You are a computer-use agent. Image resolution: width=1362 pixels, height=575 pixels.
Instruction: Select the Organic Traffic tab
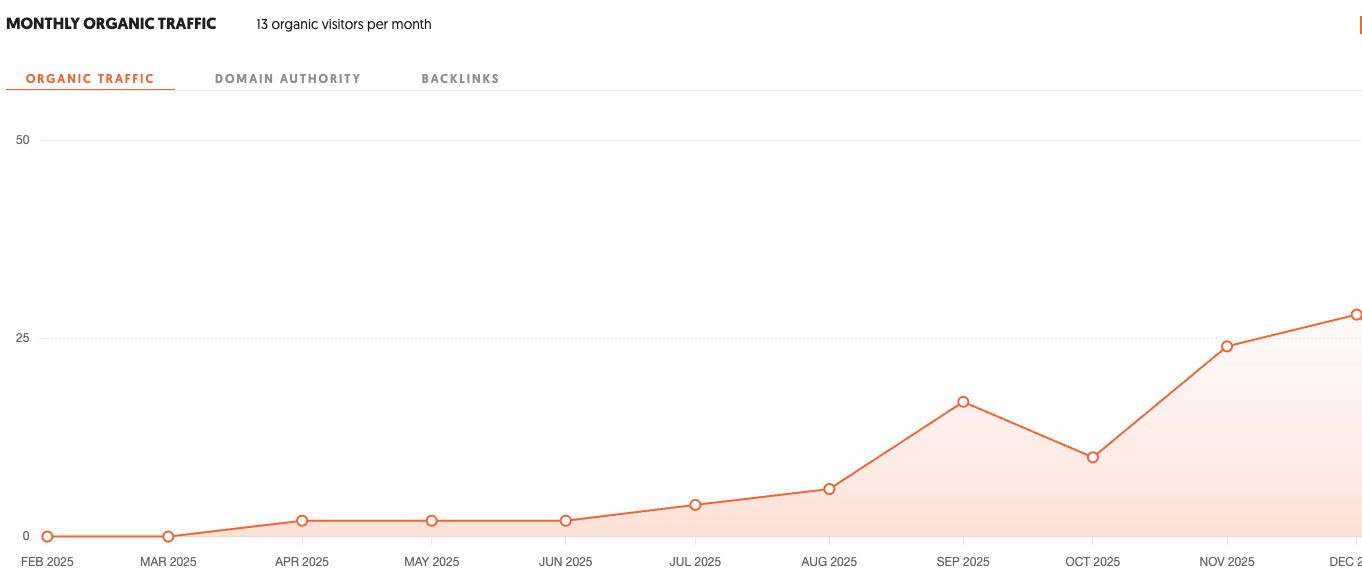pyautogui.click(x=90, y=79)
